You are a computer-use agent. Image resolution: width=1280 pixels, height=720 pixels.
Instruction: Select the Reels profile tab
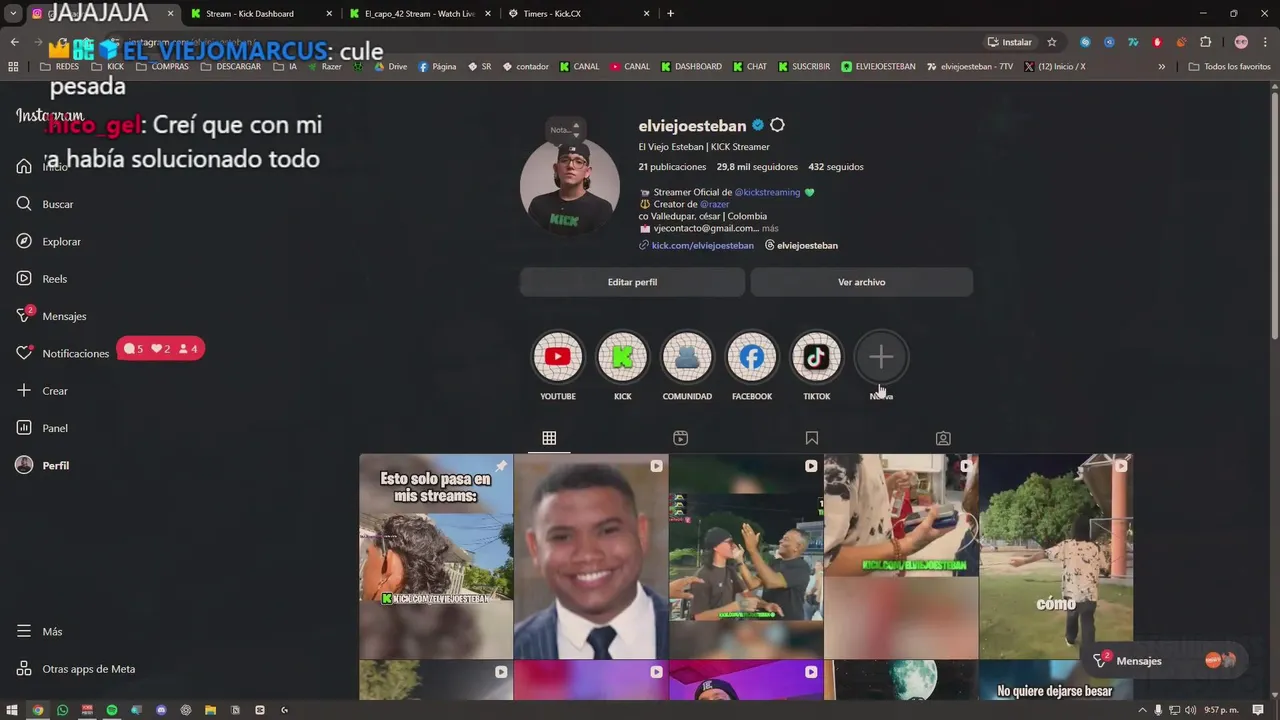(680, 438)
